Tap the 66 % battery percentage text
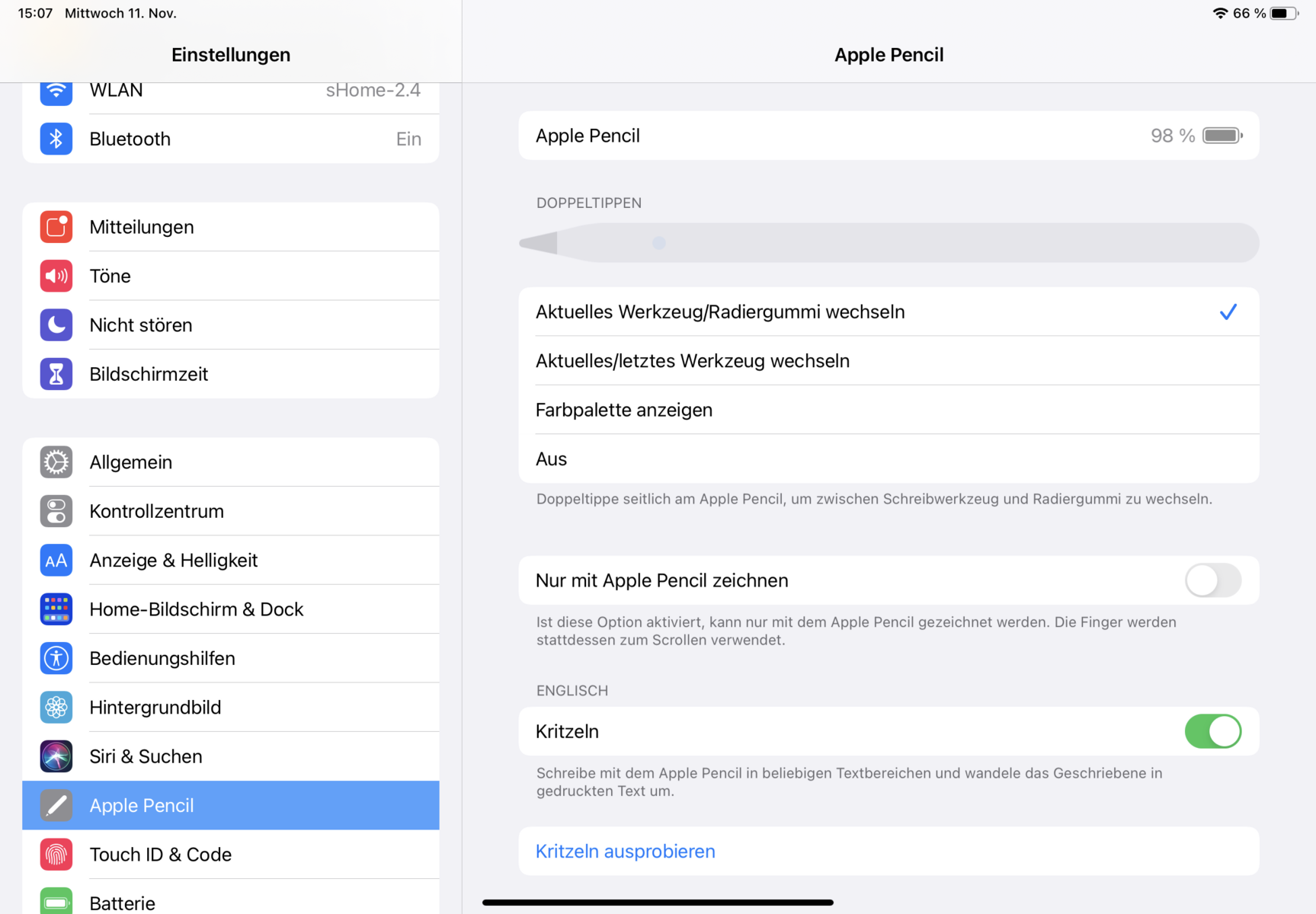Viewport: 1316px width, 914px height. [x=1250, y=13]
